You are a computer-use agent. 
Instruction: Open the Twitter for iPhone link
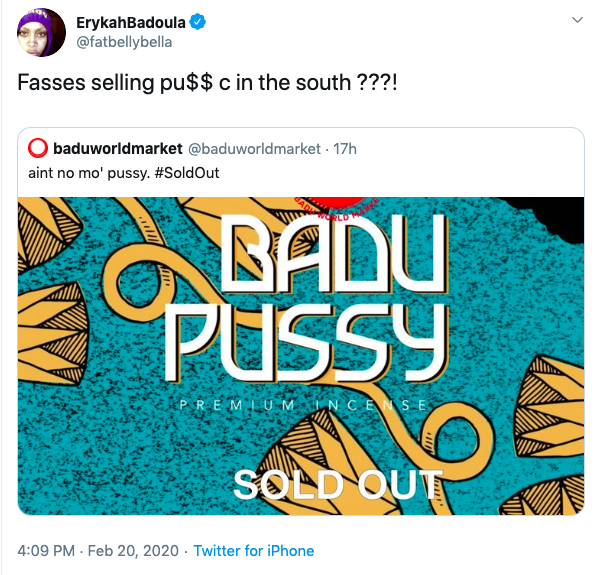[x=253, y=551]
